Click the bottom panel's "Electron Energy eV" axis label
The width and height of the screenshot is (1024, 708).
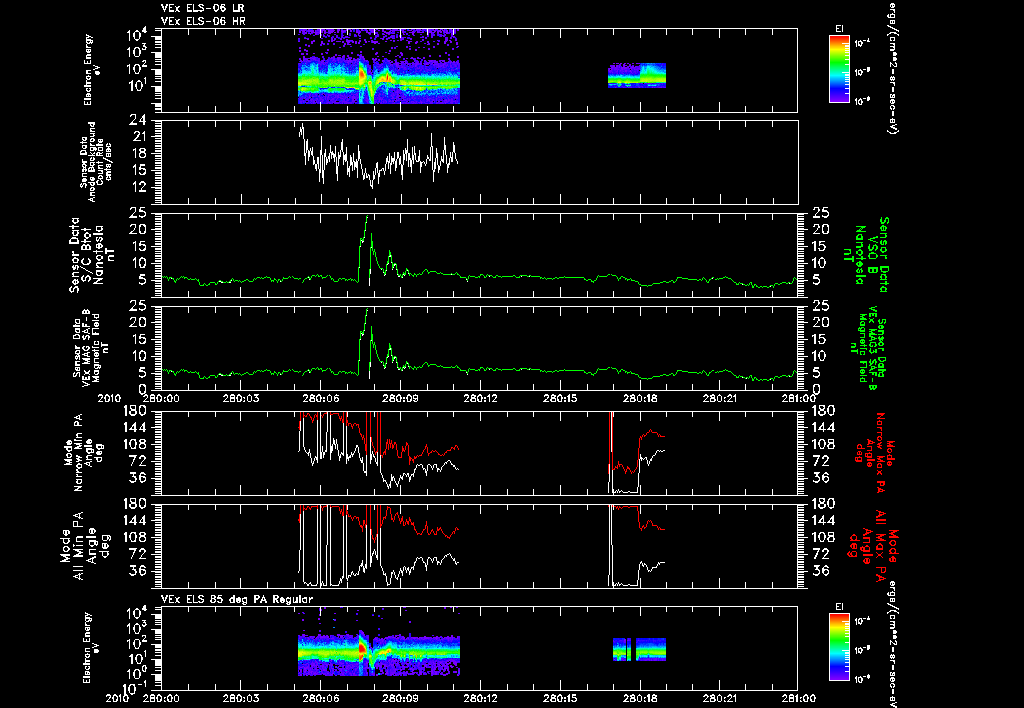click(x=92, y=648)
